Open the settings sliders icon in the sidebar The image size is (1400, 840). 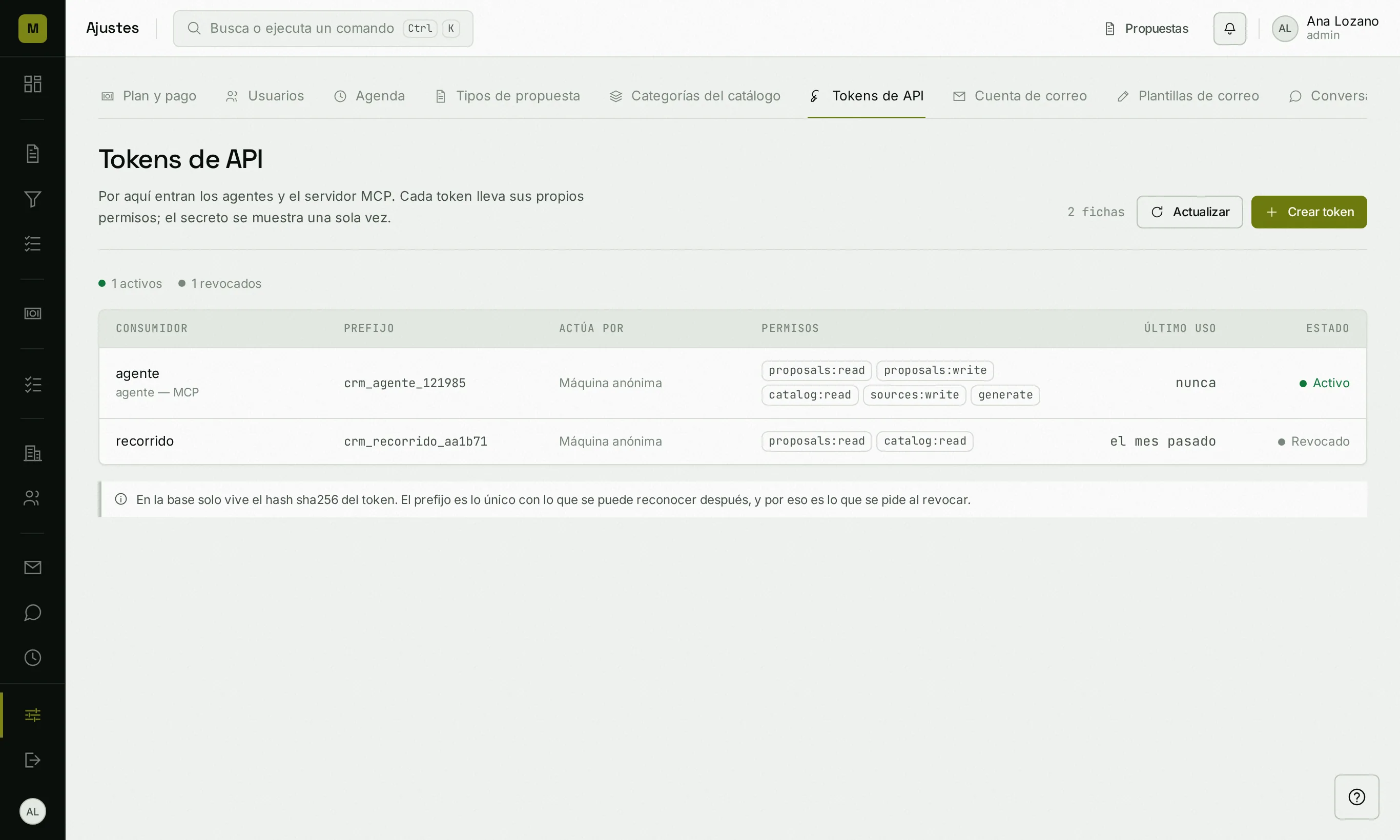pyautogui.click(x=32, y=715)
